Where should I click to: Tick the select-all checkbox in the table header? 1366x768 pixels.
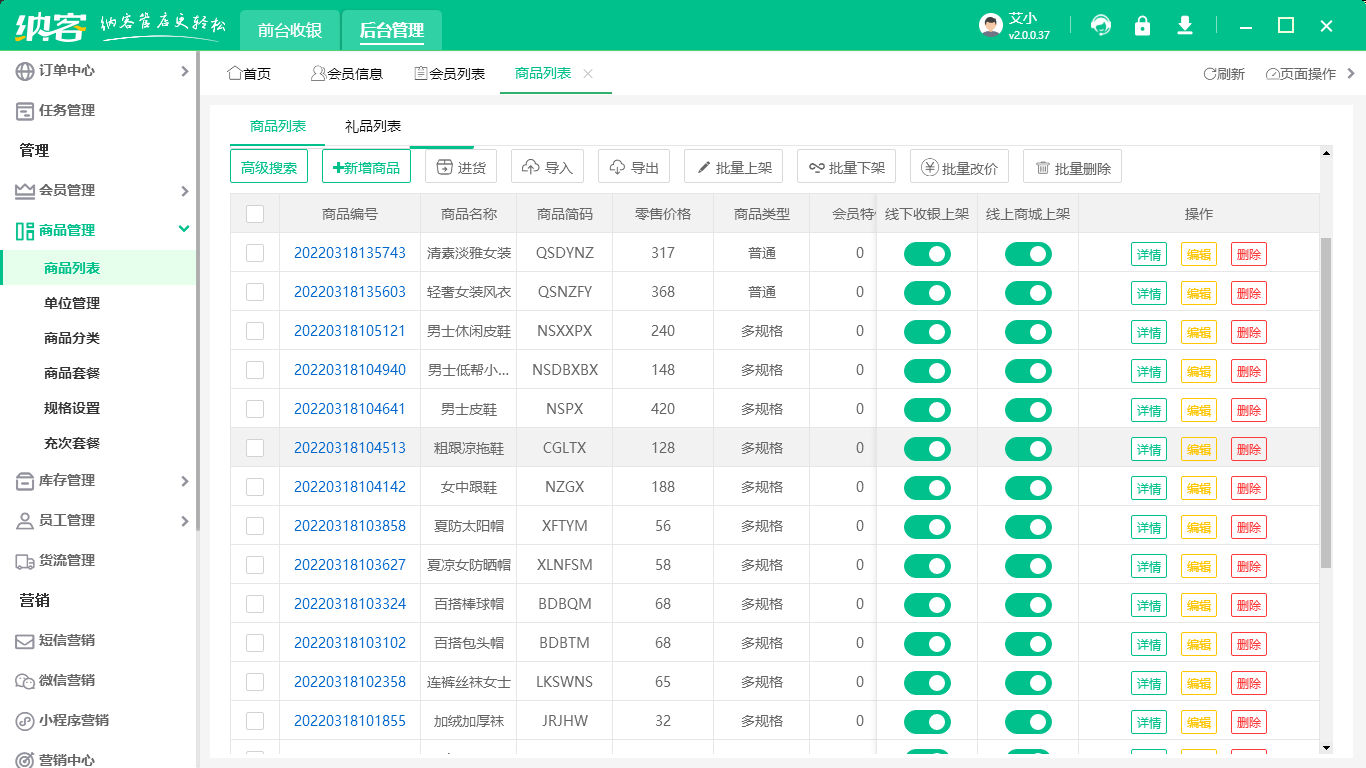255,213
